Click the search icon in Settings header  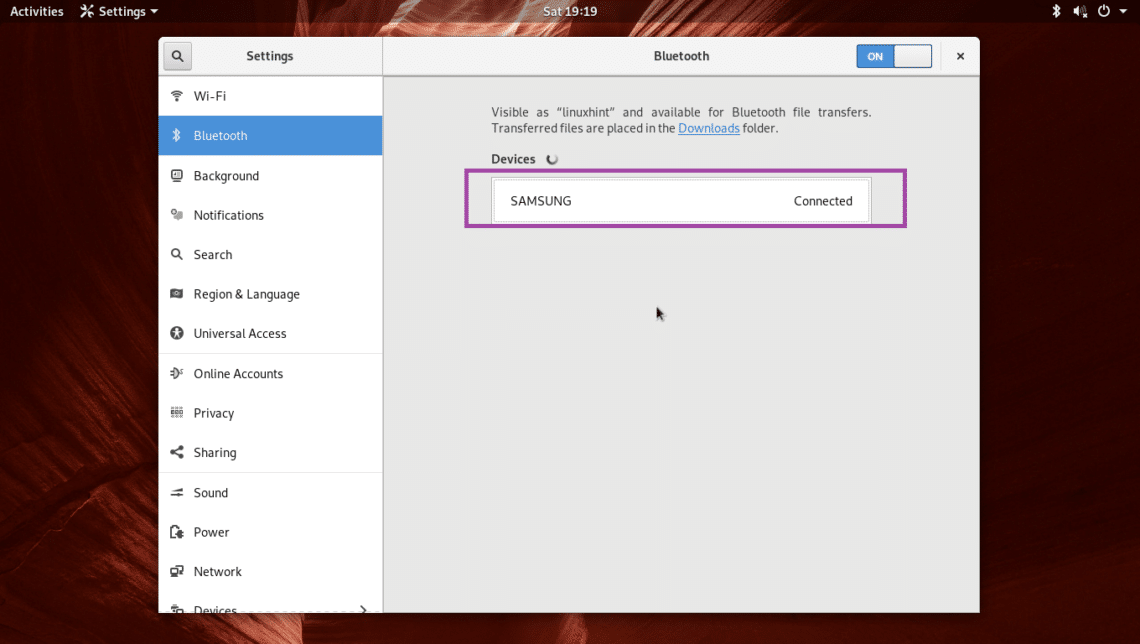tap(177, 56)
